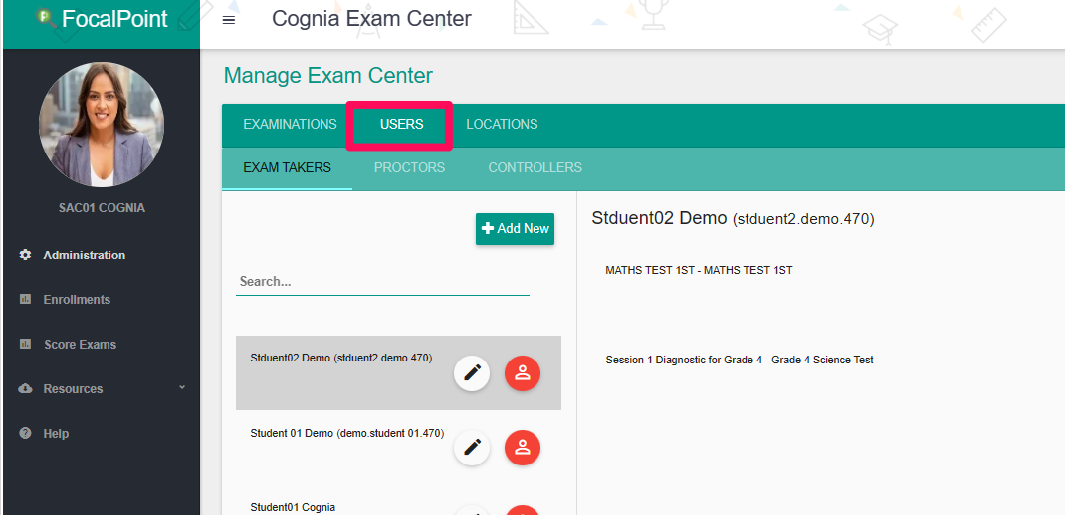The image size is (1065, 515).
Task: Select the Users tab
Action: tap(401, 125)
